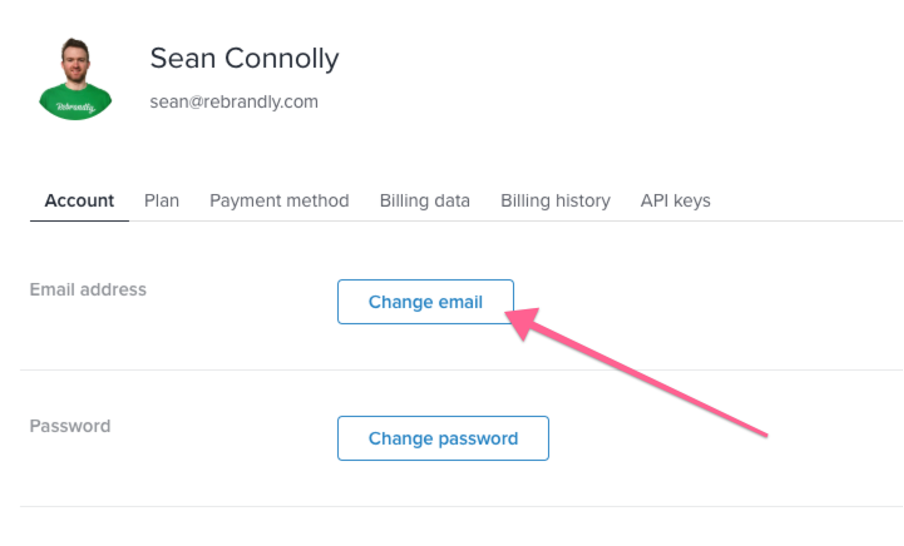Click the Password label
The height and width of the screenshot is (546, 904).
coord(70,426)
